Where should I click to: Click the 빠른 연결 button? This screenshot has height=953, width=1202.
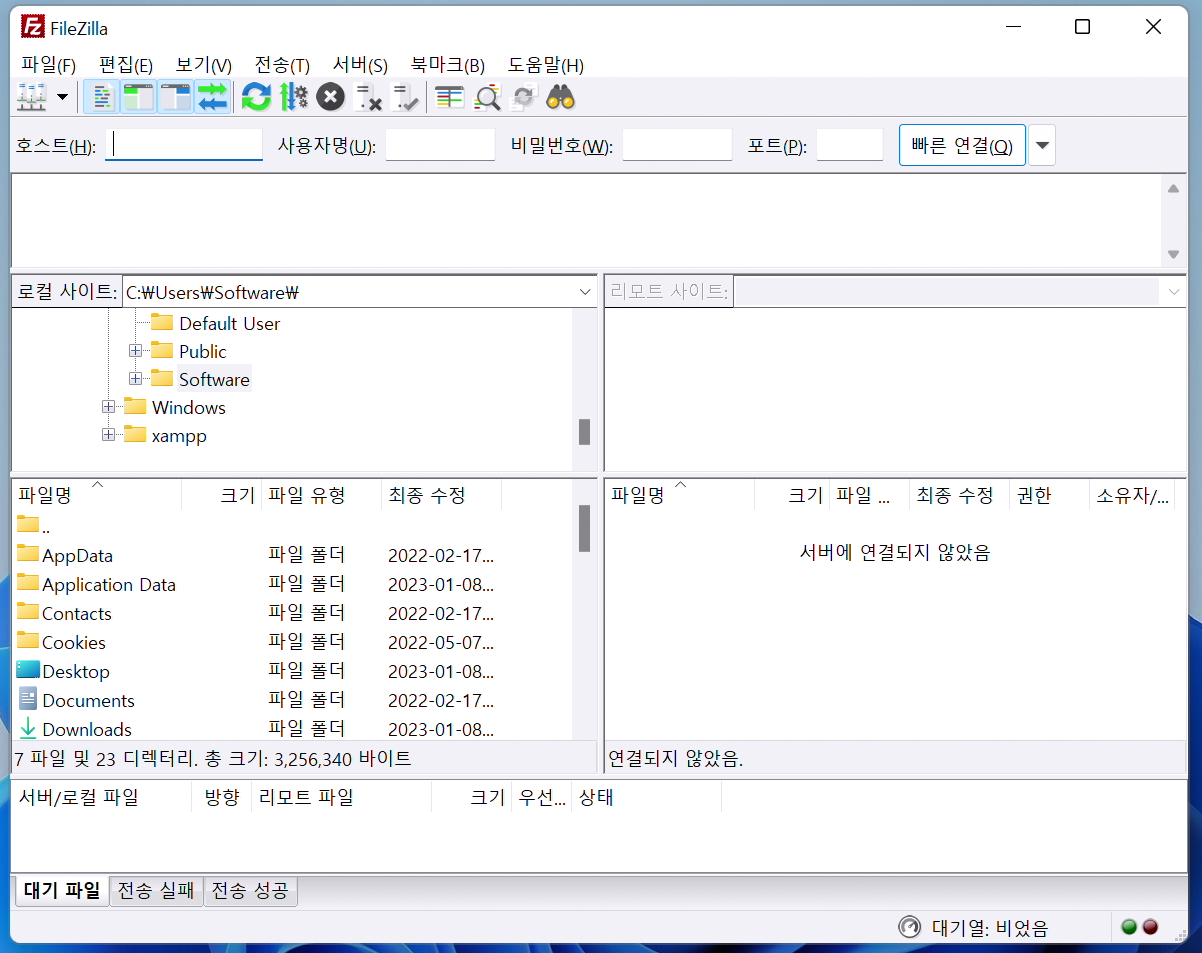pos(962,145)
